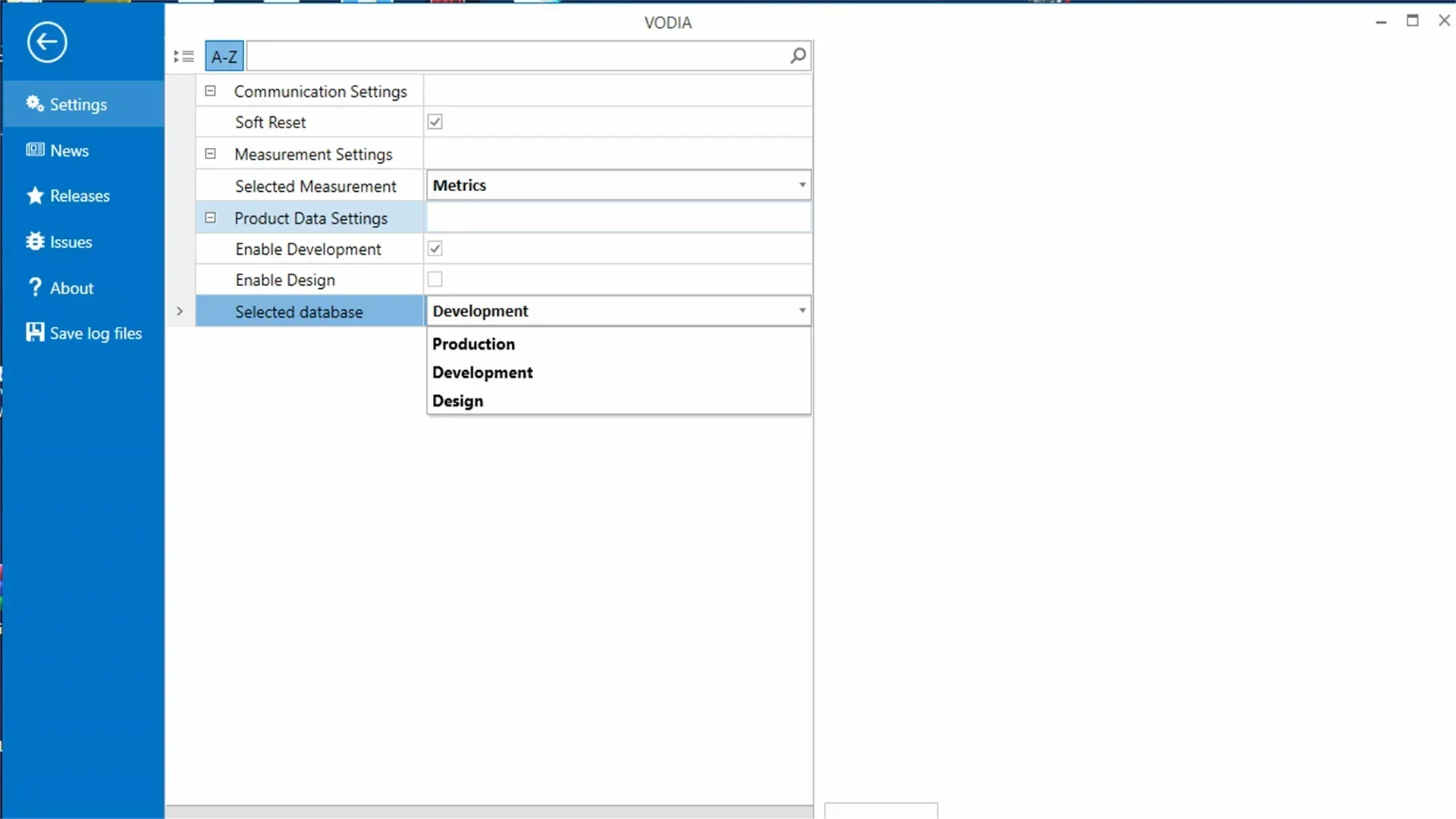Click the A-Z sort order icon

pyautogui.click(x=224, y=56)
